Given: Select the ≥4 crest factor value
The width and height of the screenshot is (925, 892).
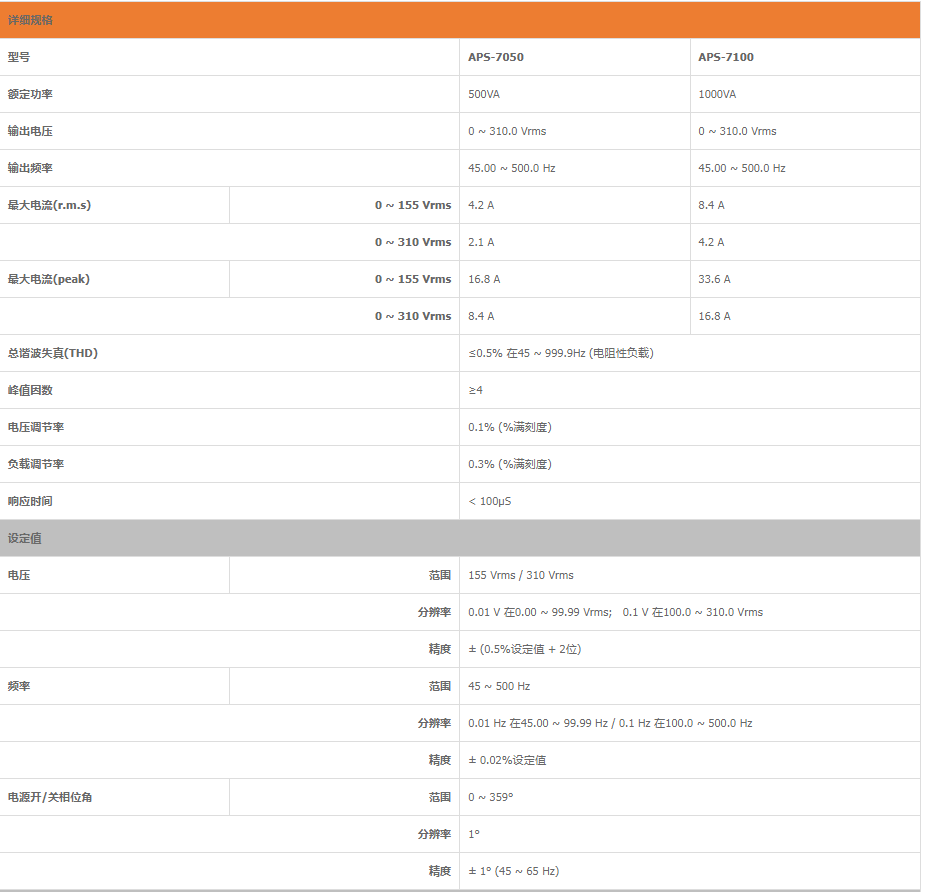Looking at the screenshot, I should [475, 390].
